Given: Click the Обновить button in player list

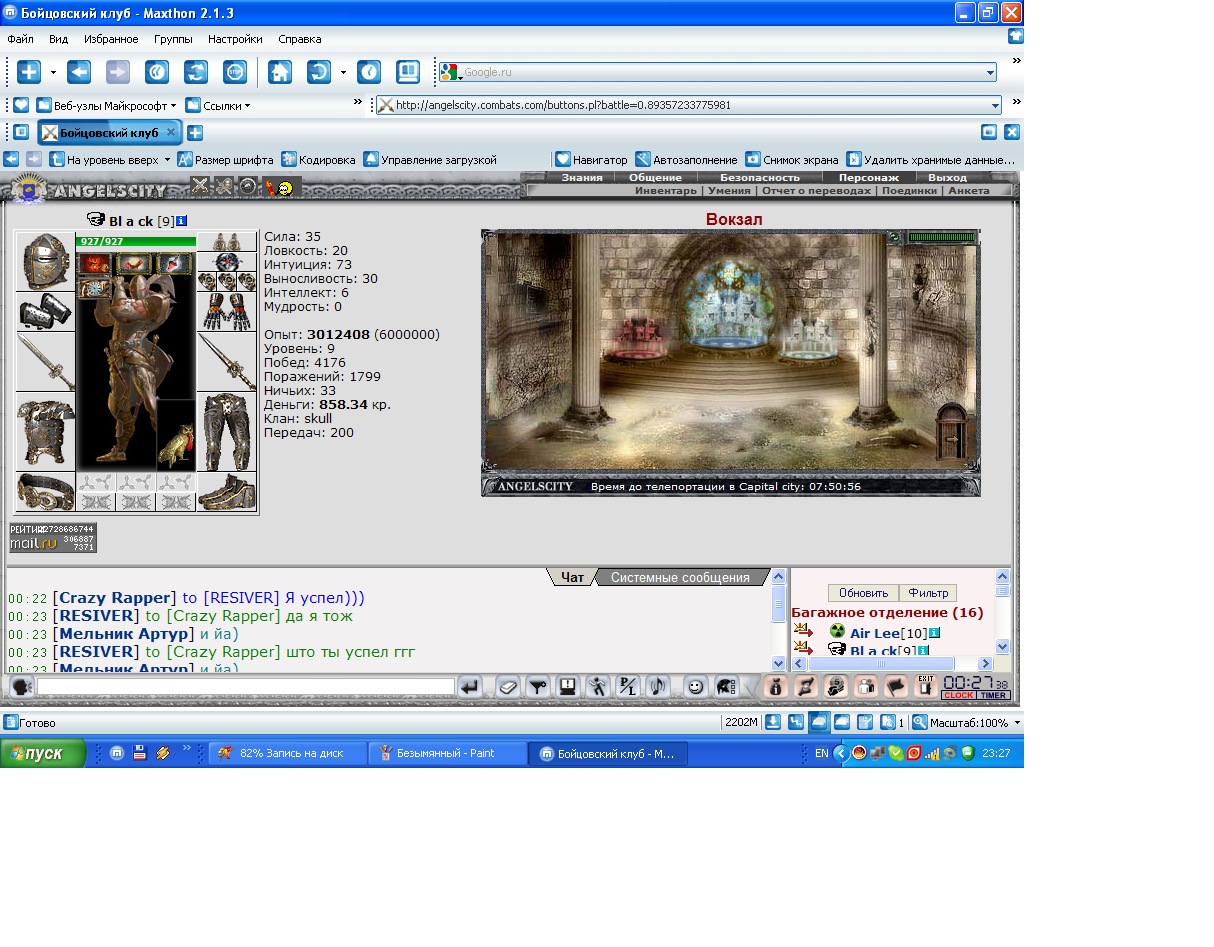Looking at the screenshot, I should pyautogui.click(x=863, y=593).
